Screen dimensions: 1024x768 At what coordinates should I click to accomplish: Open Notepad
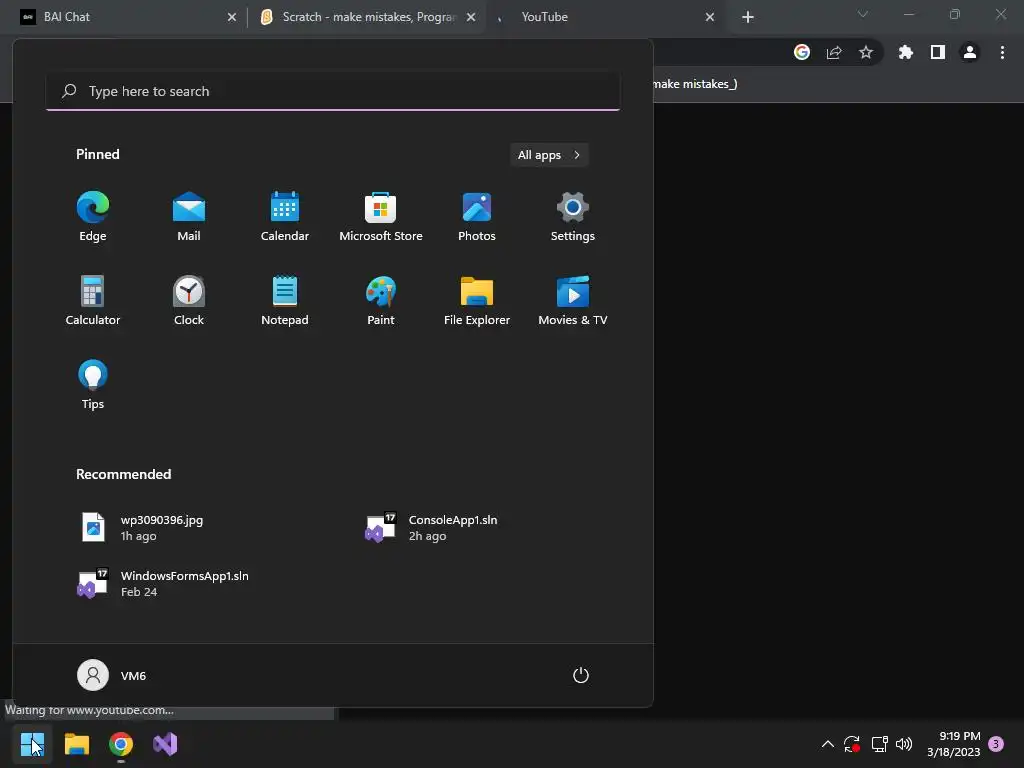(x=285, y=300)
